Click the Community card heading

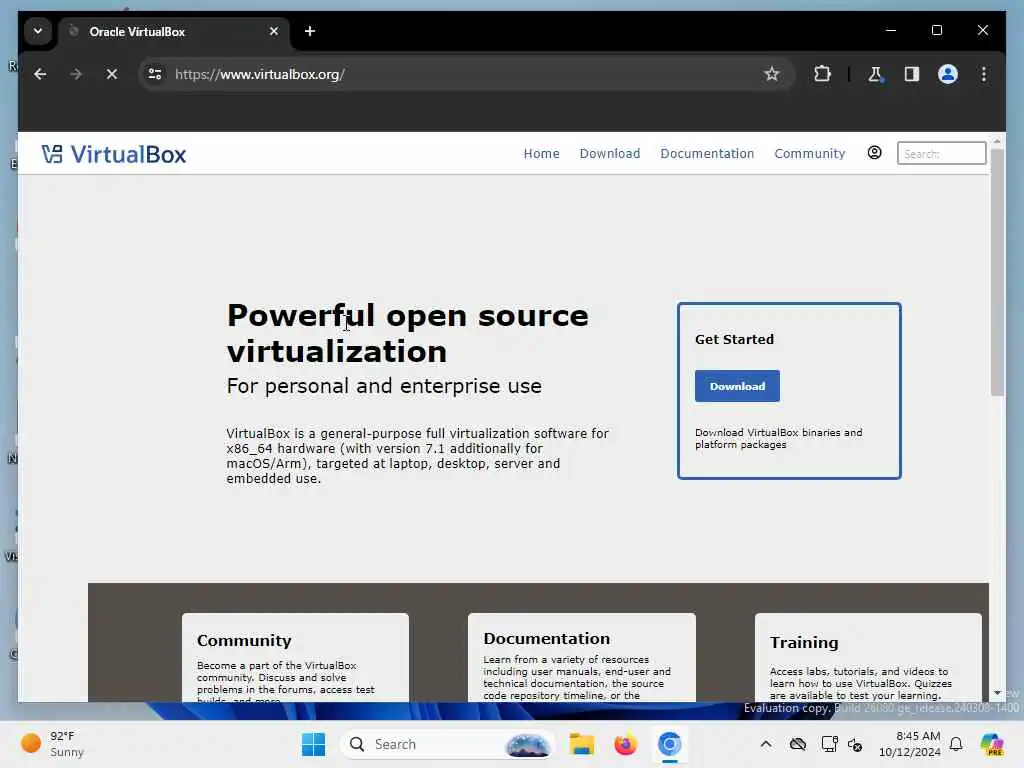point(244,641)
